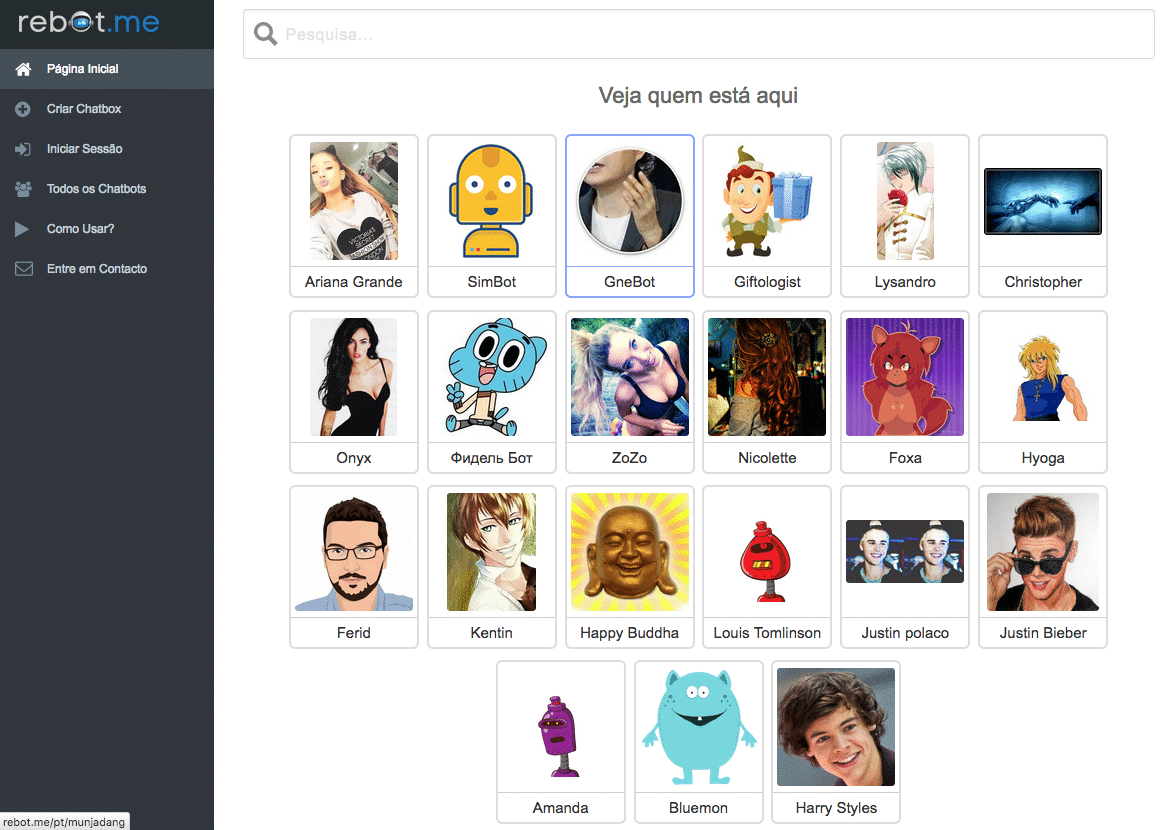The image size is (1174, 830).
Task: Open the Lysandro anime avatar
Action: coord(904,201)
